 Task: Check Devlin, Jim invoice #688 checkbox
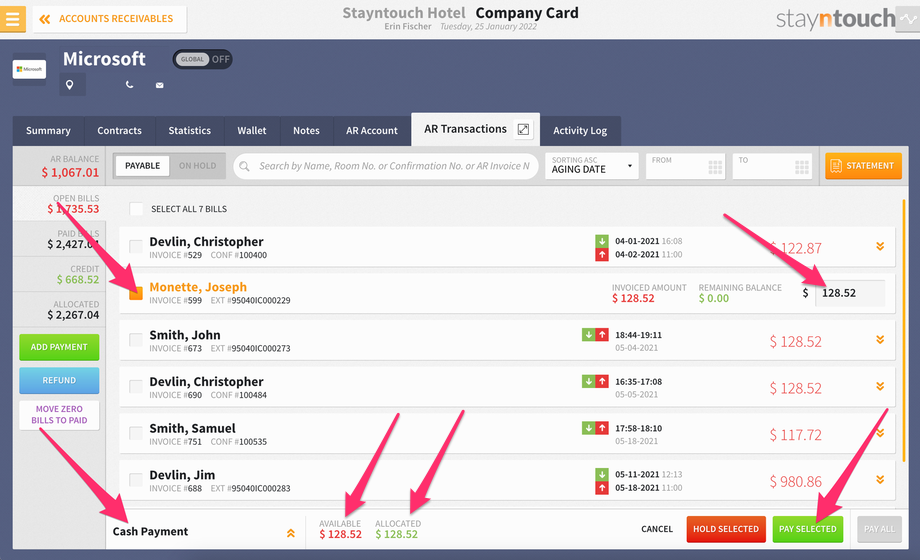pos(136,480)
